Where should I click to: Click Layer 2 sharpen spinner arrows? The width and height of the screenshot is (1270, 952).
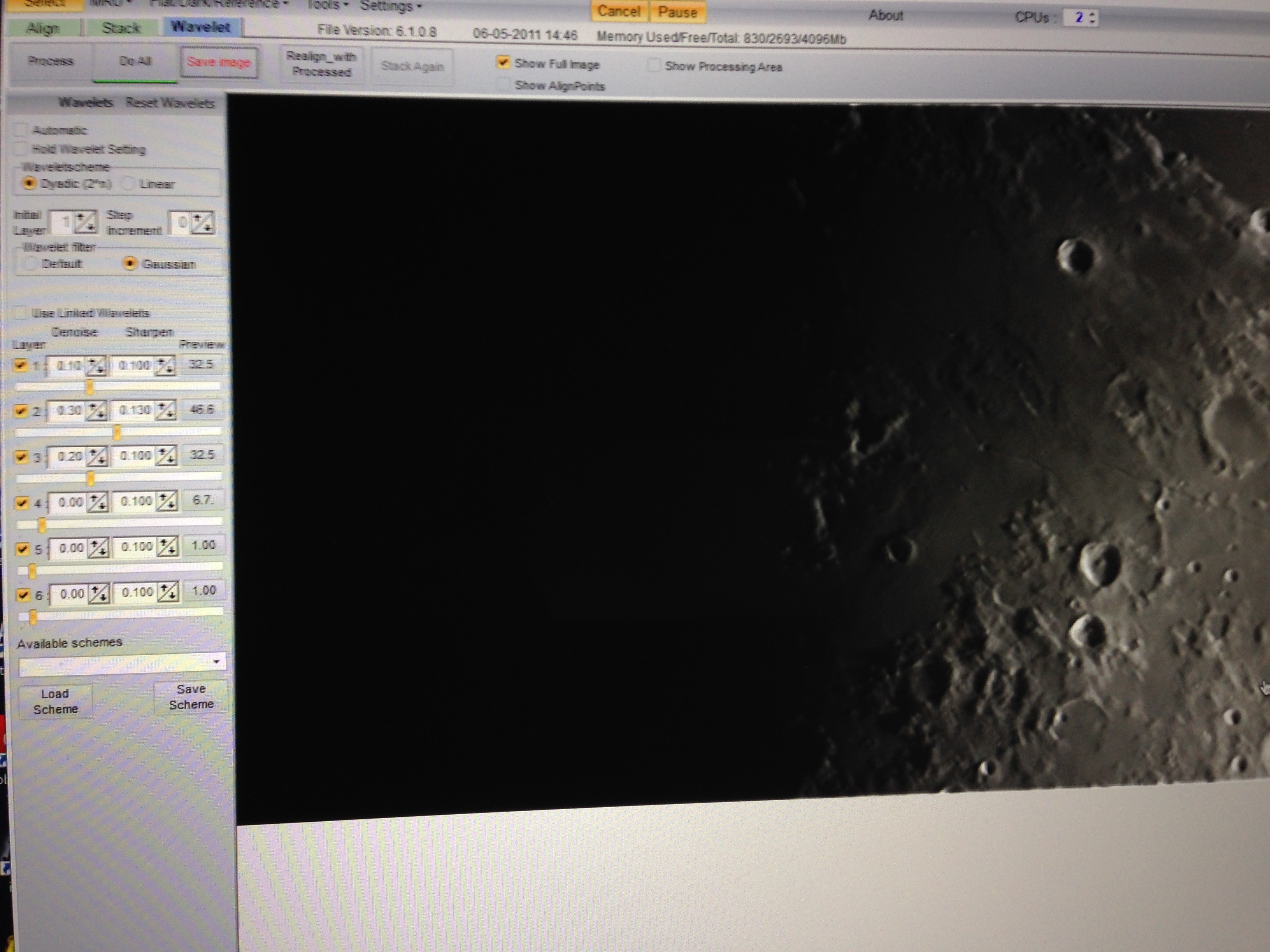click(x=166, y=410)
